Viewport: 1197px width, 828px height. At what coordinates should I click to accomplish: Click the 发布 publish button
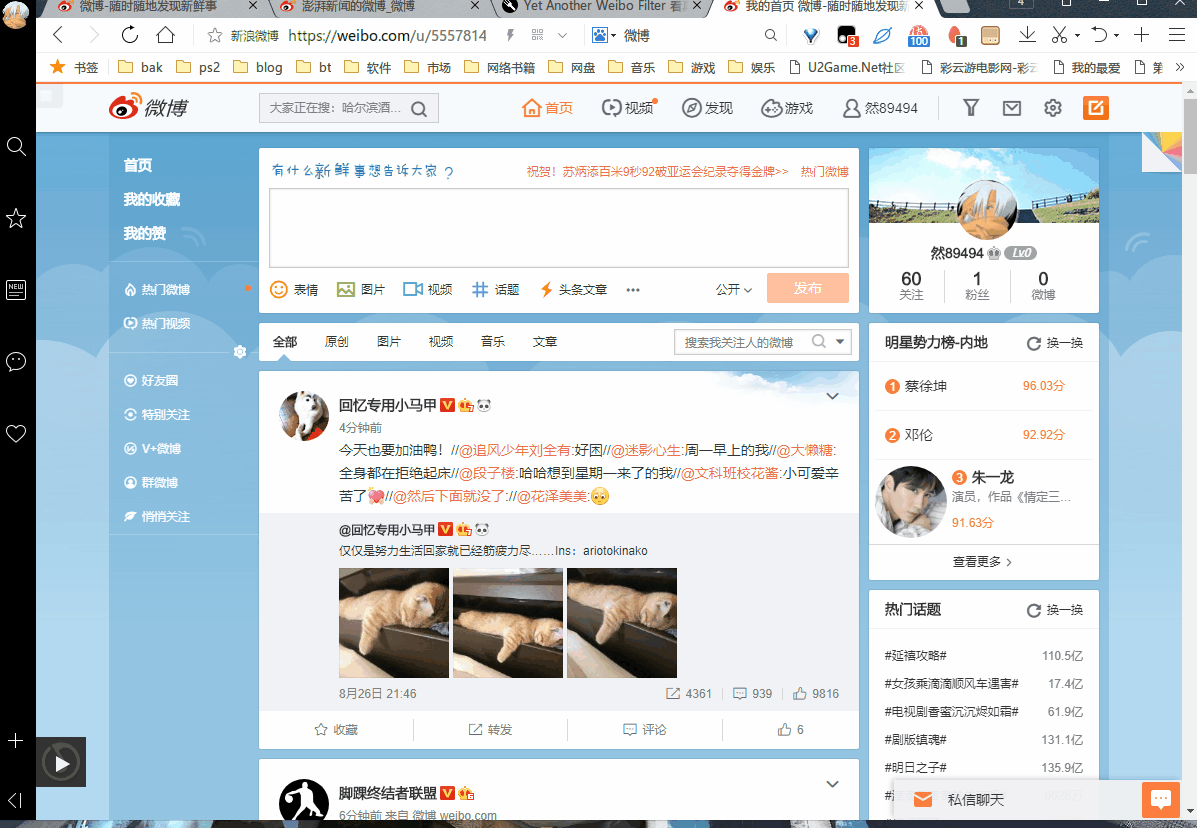tap(807, 288)
